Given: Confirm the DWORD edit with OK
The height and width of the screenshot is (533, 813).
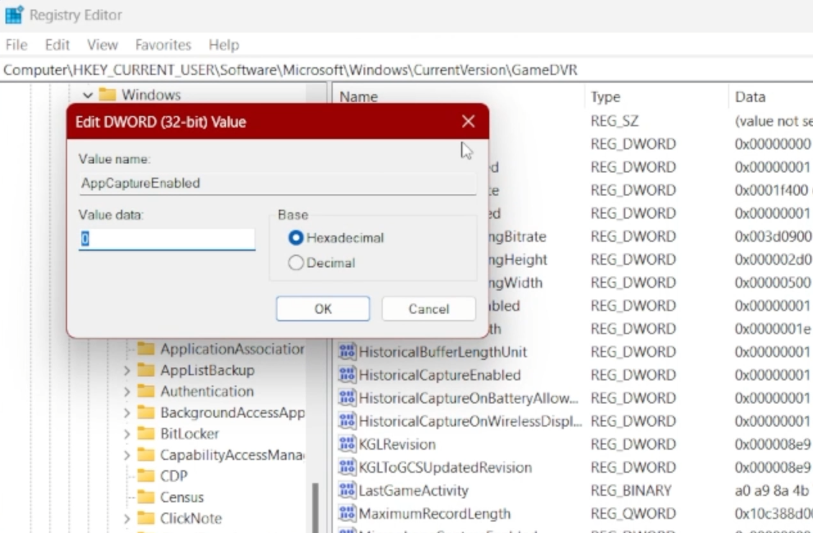Looking at the screenshot, I should (x=323, y=309).
